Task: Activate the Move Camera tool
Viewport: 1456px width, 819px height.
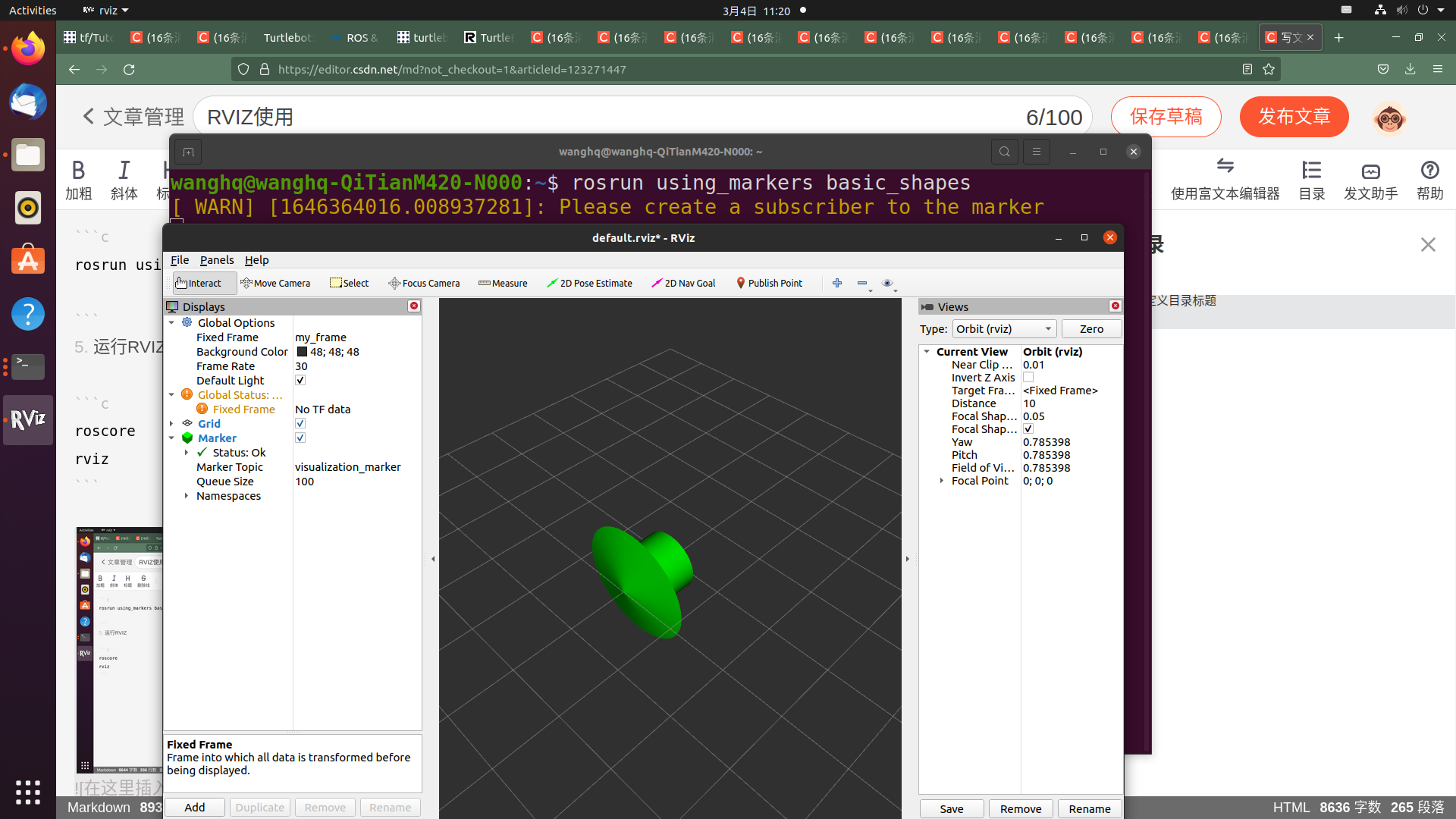Action: pos(275,283)
